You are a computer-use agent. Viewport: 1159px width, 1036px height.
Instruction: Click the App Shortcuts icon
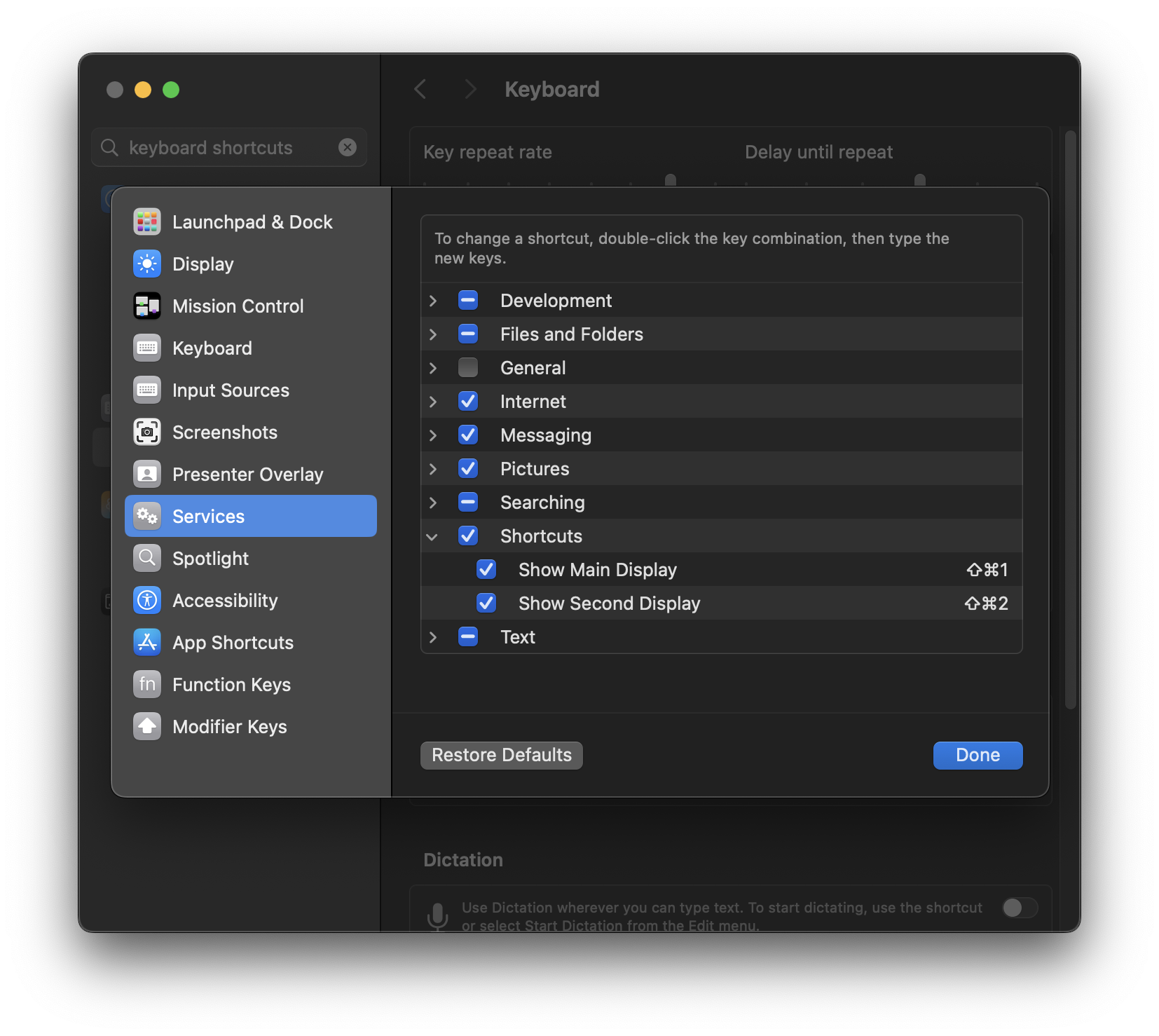coord(147,643)
